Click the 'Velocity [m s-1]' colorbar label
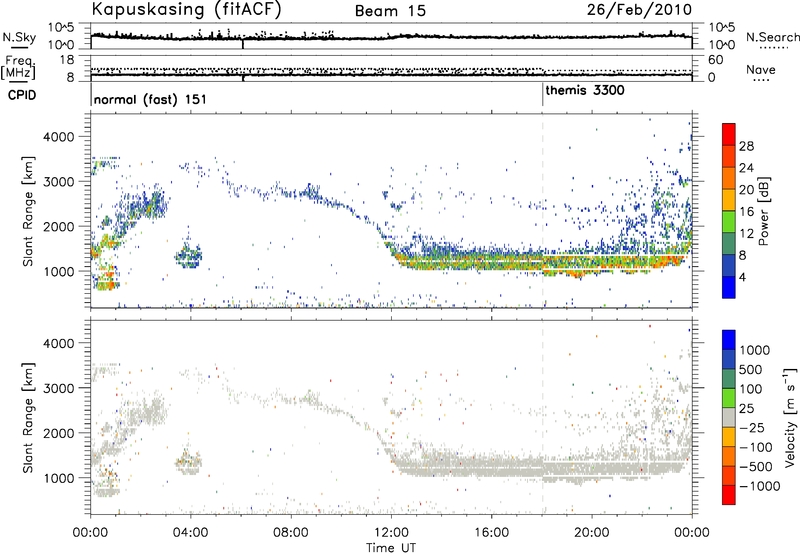This screenshot has height=554, width=800. pyautogui.click(x=790, y=417)
